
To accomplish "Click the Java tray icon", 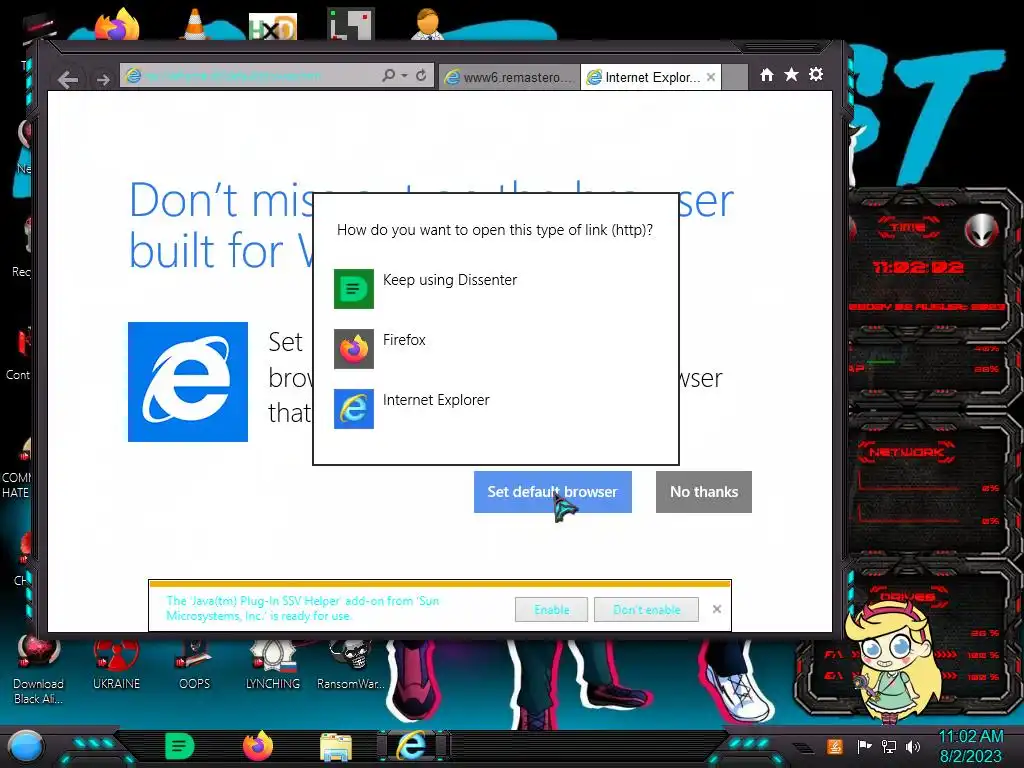I will (x=835, y=746).
